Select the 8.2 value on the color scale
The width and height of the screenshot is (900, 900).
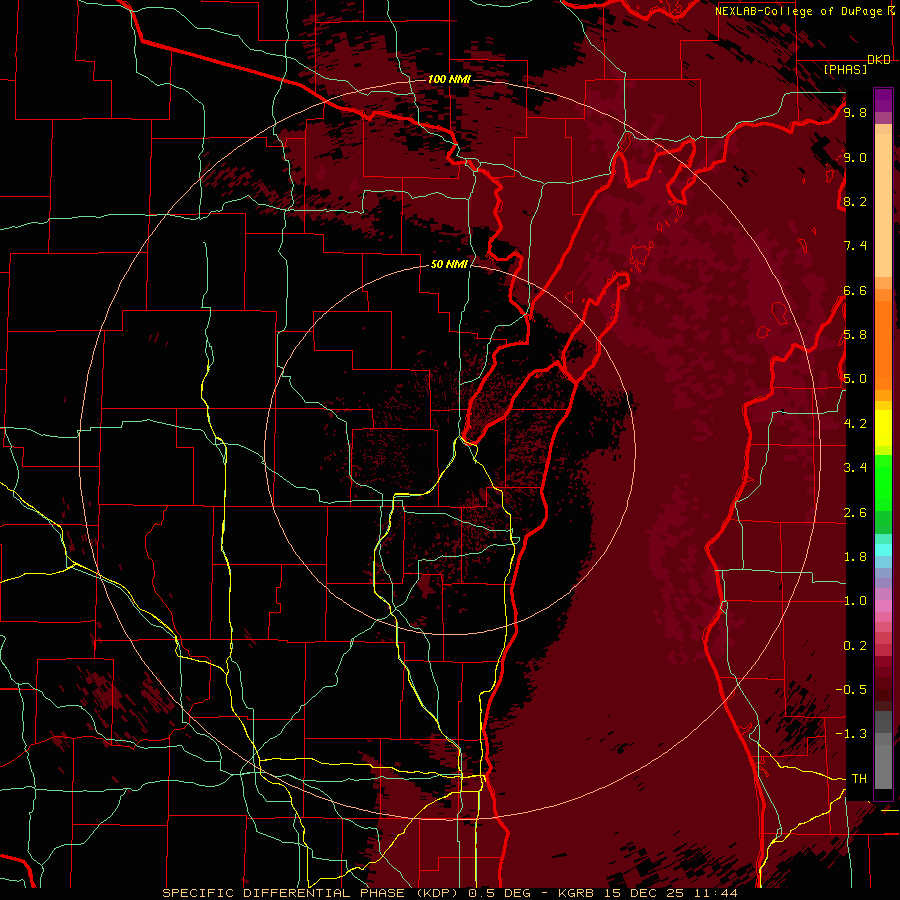coord(855,201)
